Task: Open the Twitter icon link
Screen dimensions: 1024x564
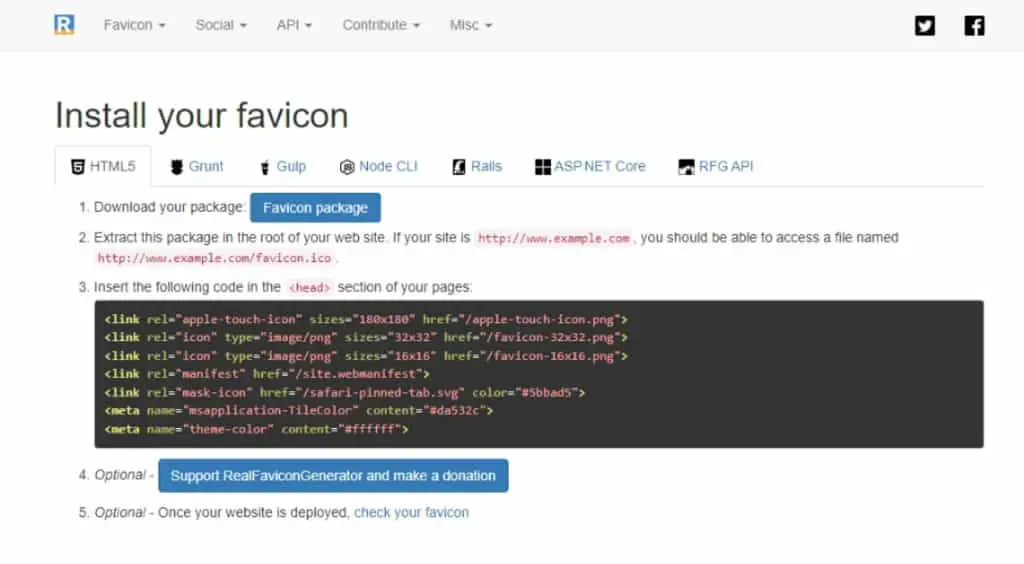Action: (925, 25)
